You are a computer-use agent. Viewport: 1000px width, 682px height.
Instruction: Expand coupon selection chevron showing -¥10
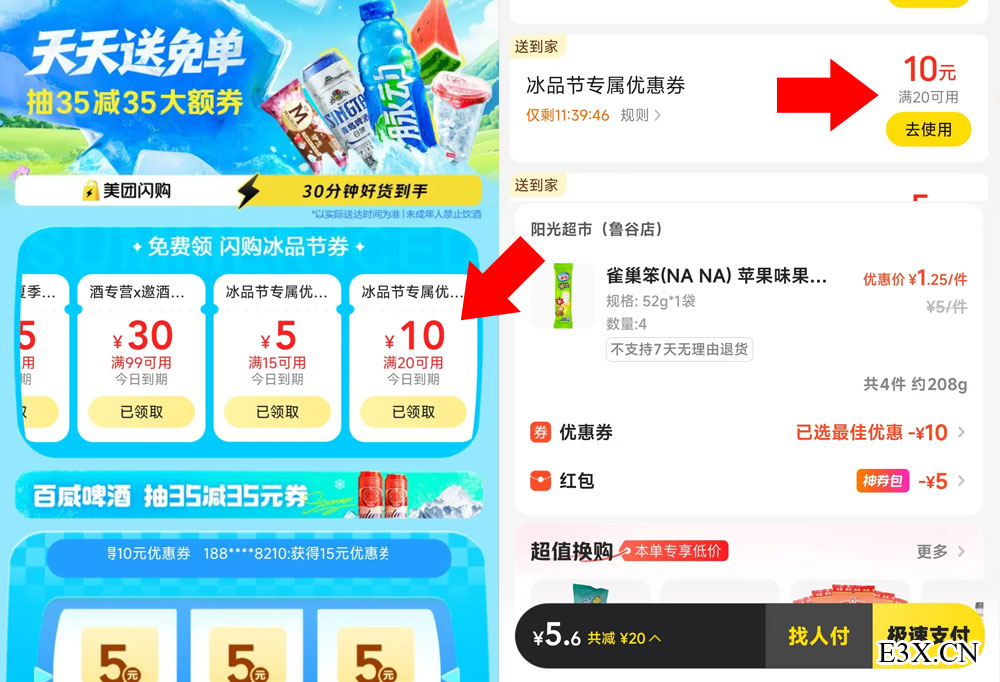961,432
